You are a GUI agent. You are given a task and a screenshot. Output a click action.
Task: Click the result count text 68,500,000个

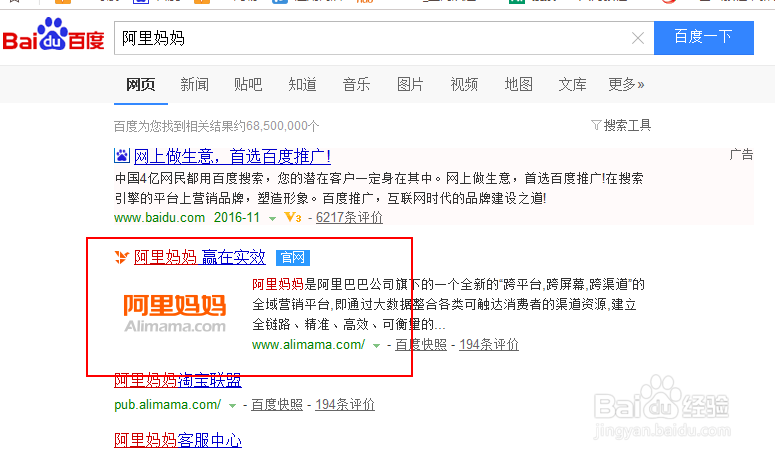point(283,126)
